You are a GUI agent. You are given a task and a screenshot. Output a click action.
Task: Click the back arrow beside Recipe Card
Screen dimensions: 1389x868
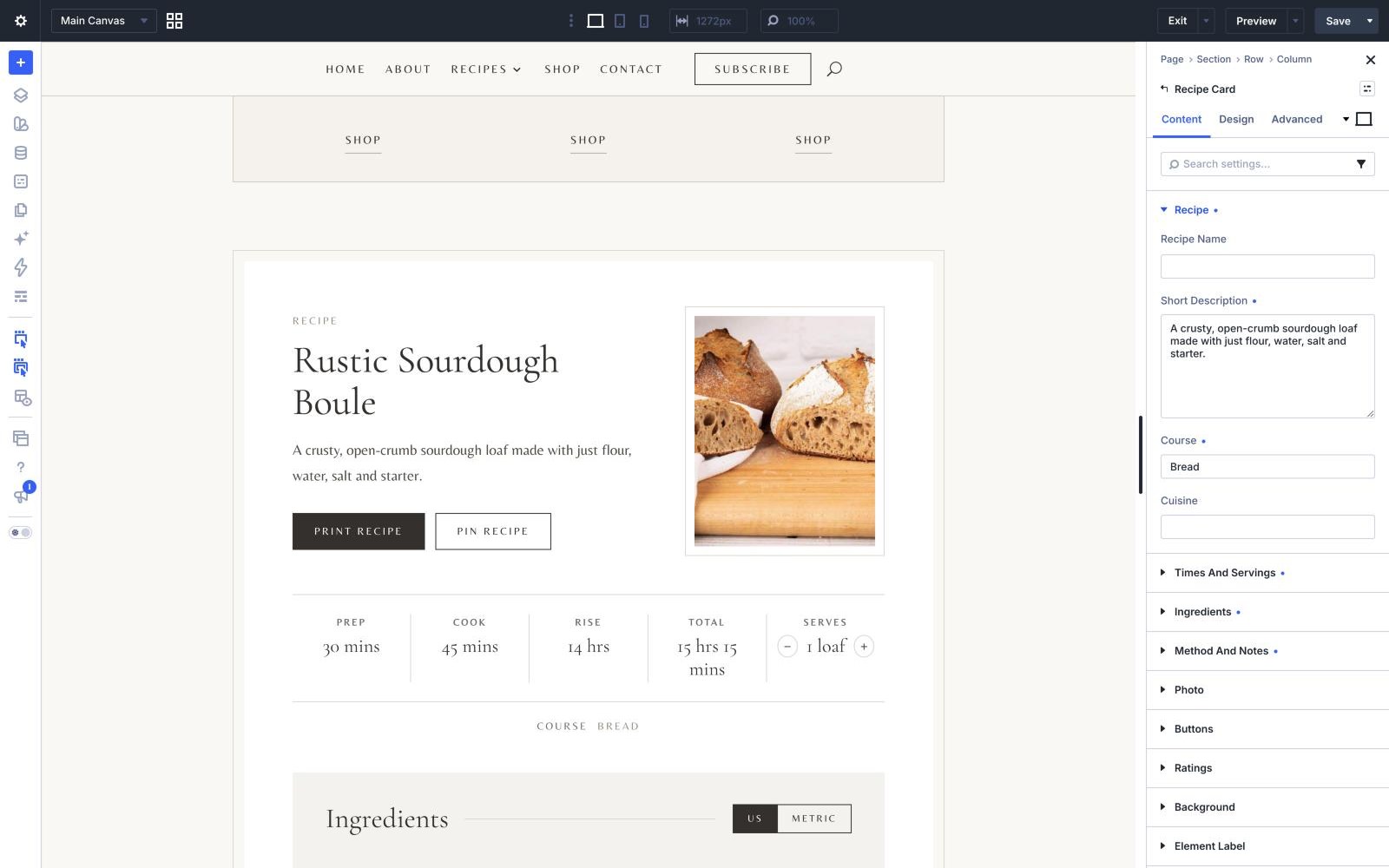[1165, 89]
